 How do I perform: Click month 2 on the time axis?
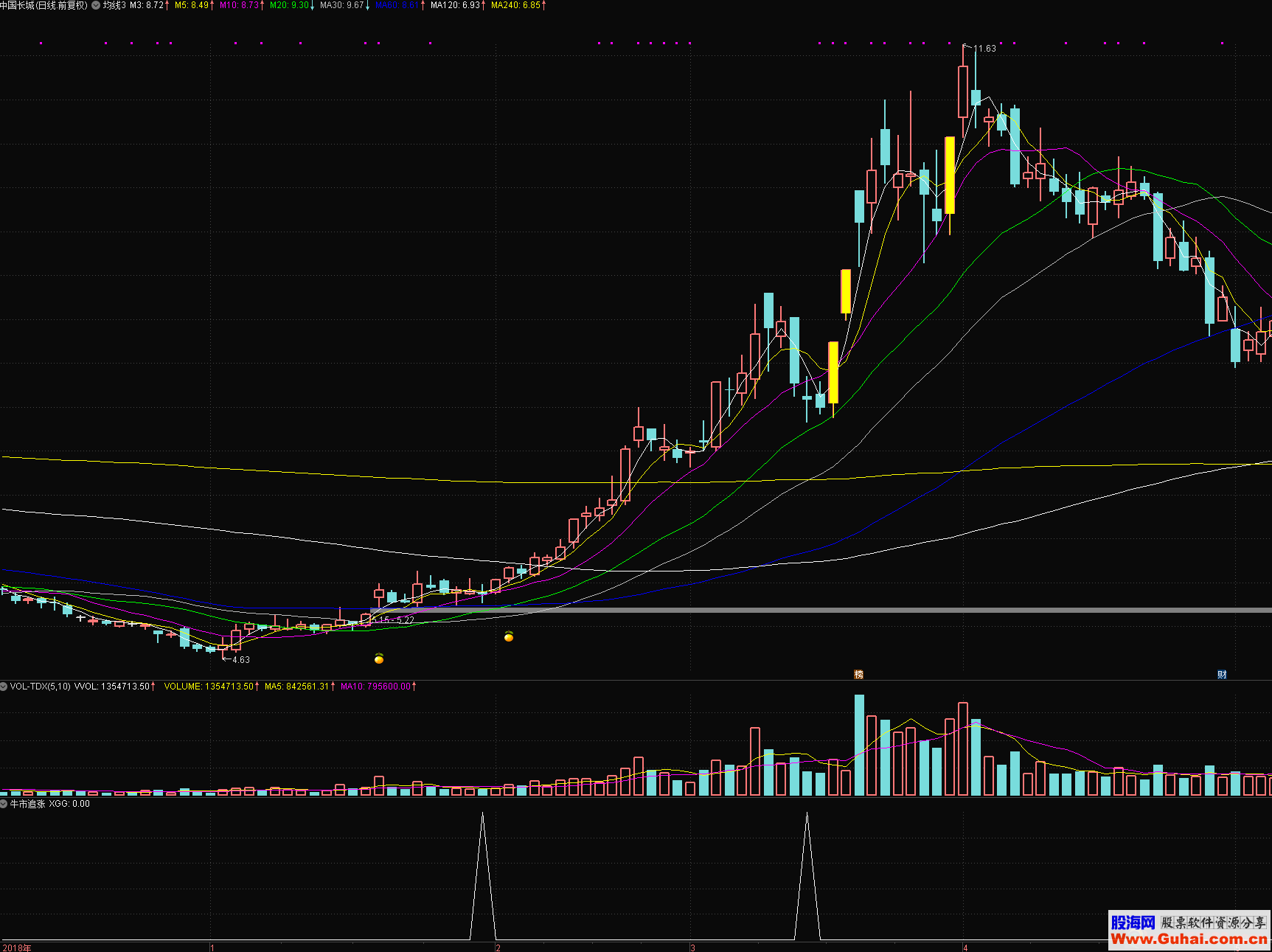coord(498,948)
